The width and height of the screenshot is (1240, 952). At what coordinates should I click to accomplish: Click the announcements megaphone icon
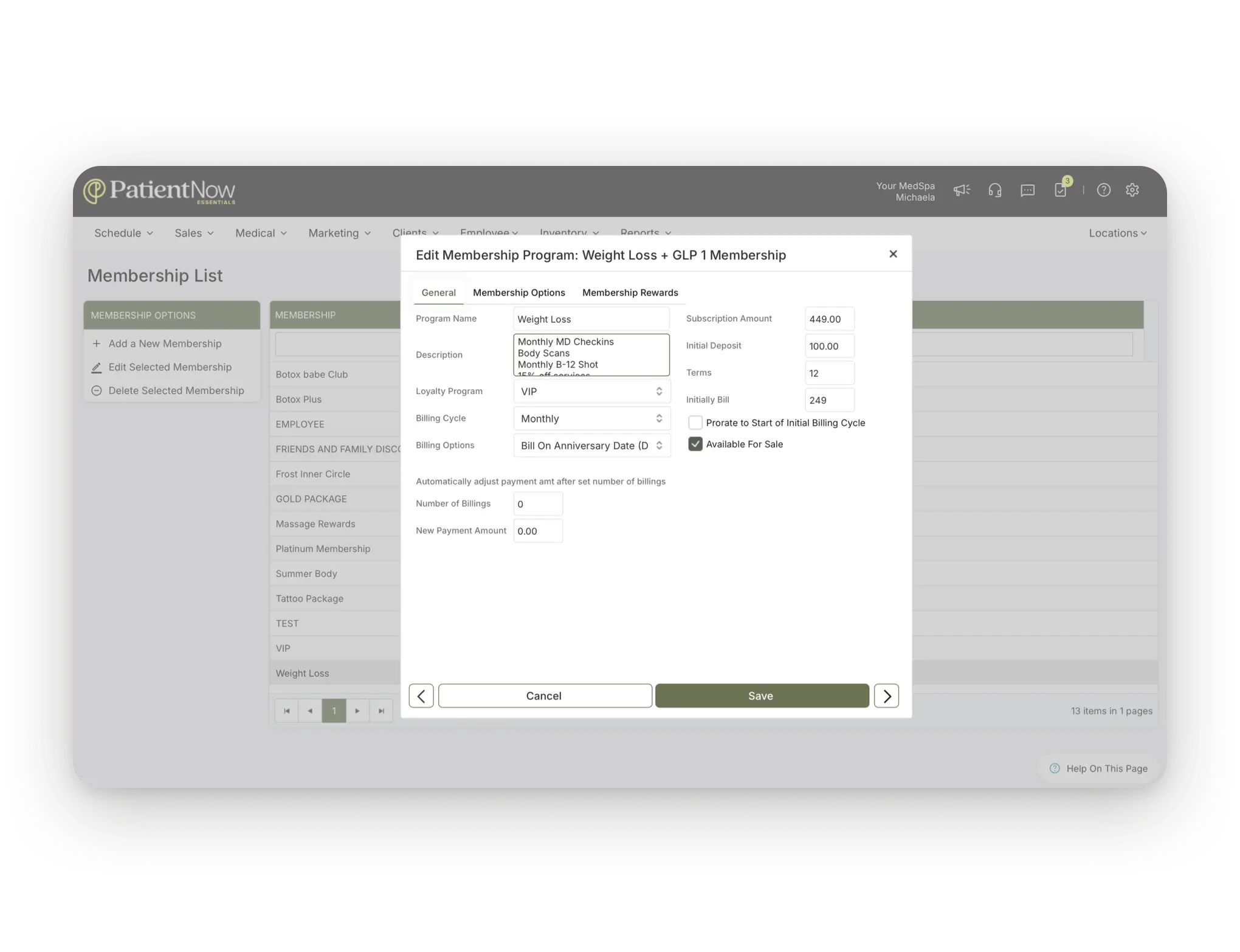pos(962,190)
